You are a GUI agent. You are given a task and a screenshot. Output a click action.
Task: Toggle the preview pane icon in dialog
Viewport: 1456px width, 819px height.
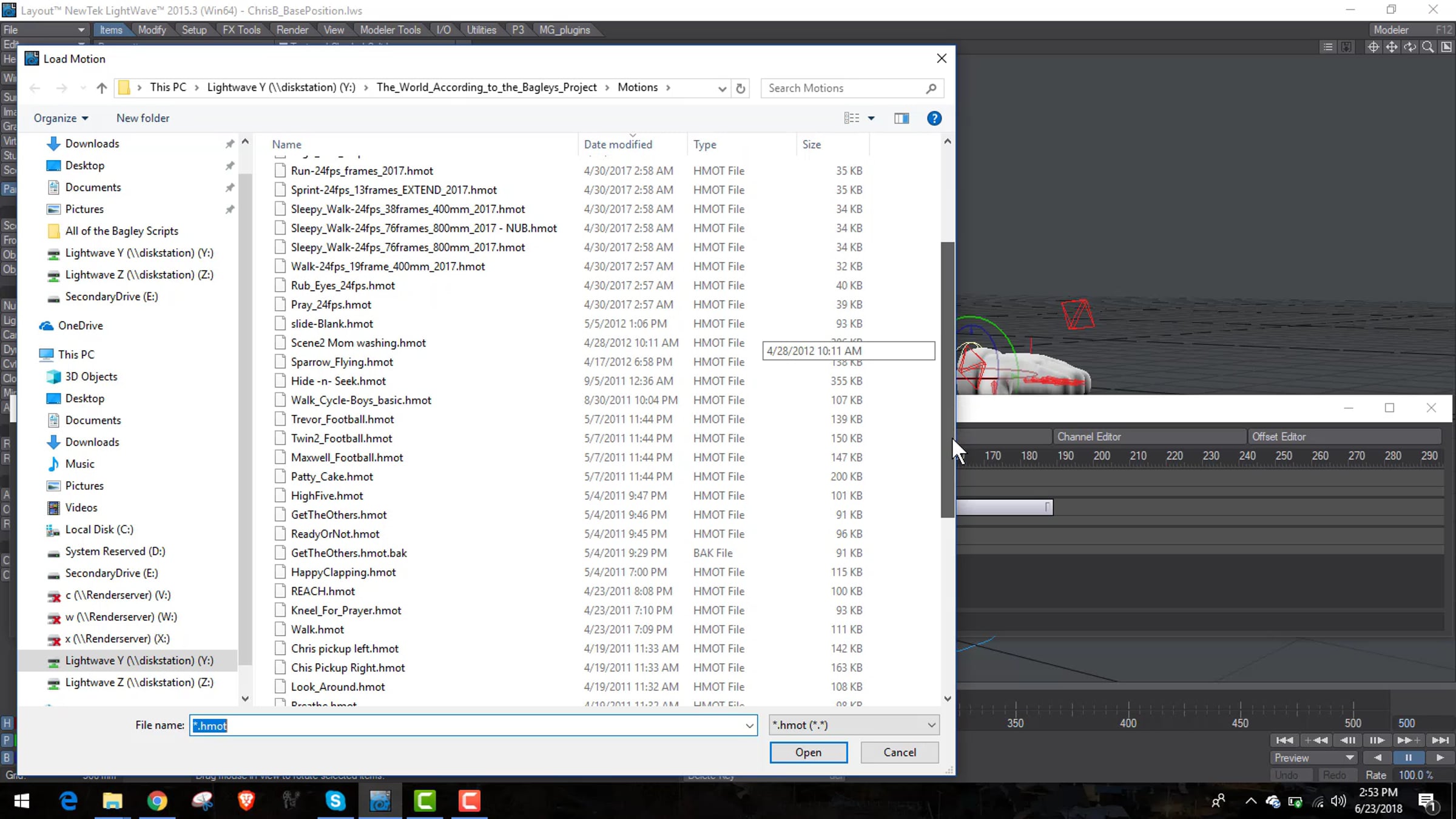point(902,118)
